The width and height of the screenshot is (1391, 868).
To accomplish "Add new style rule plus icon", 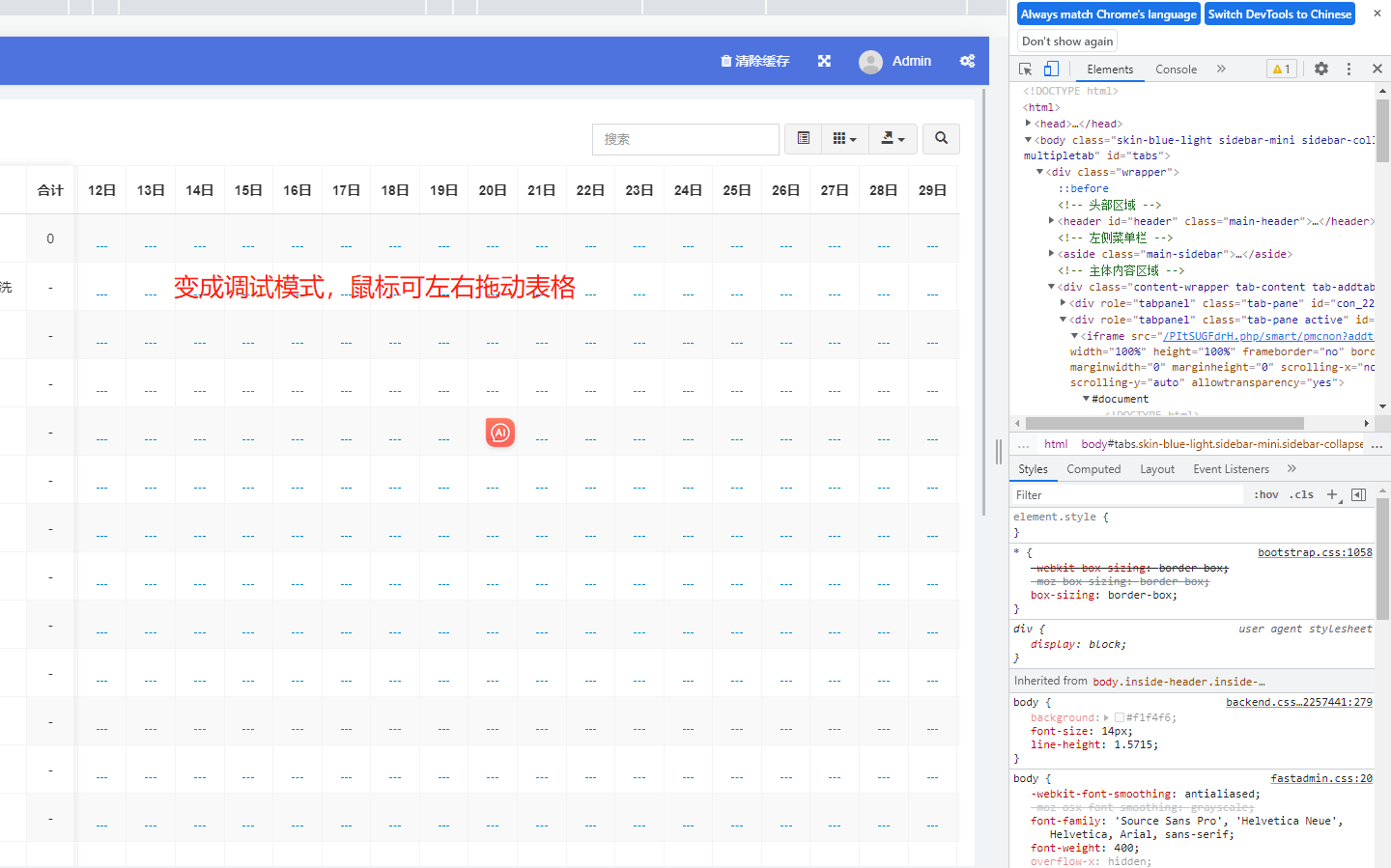I will tap(1332, 495).
